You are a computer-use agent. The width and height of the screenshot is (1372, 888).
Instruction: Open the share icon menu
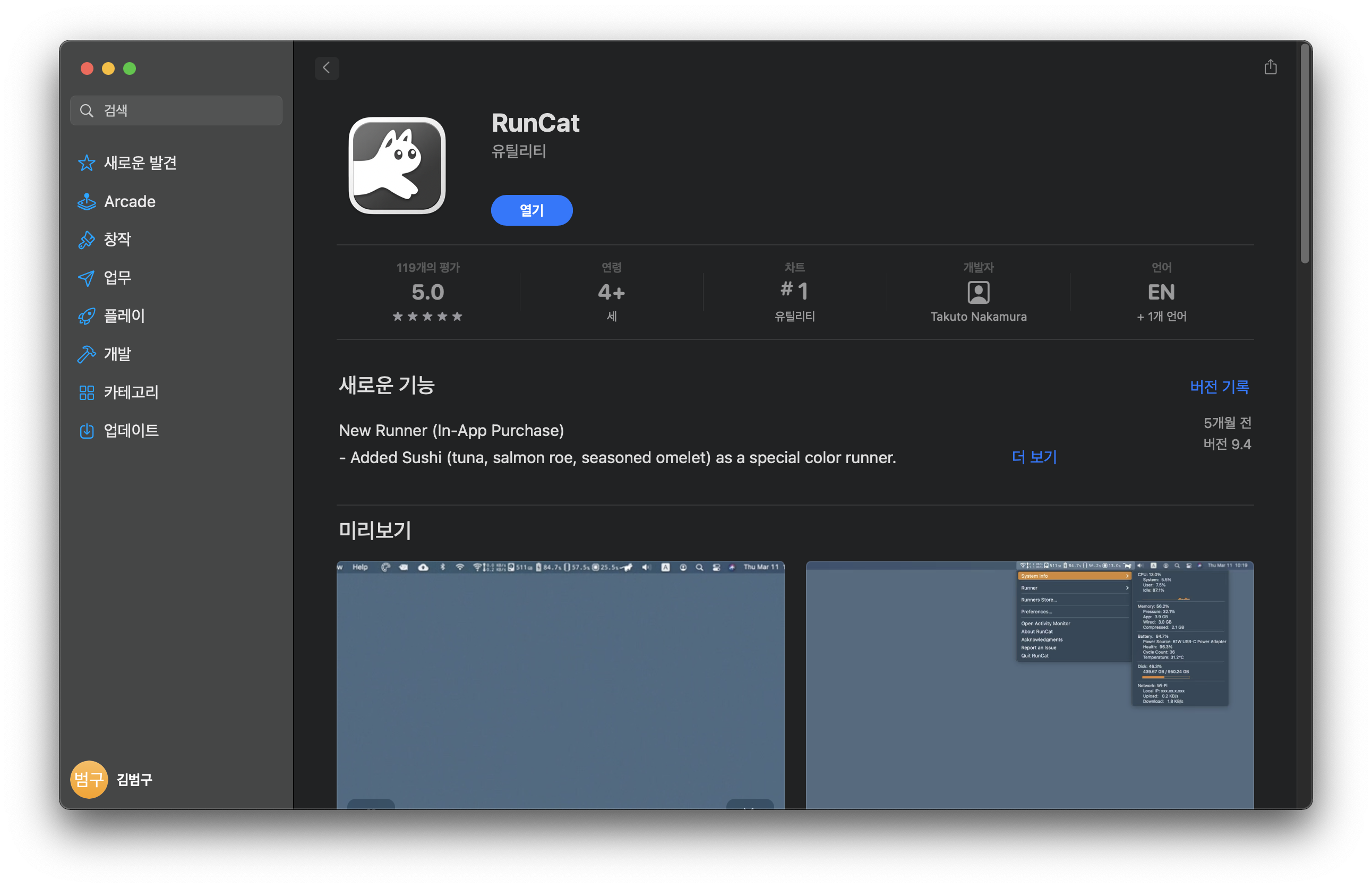(1271, 67)
